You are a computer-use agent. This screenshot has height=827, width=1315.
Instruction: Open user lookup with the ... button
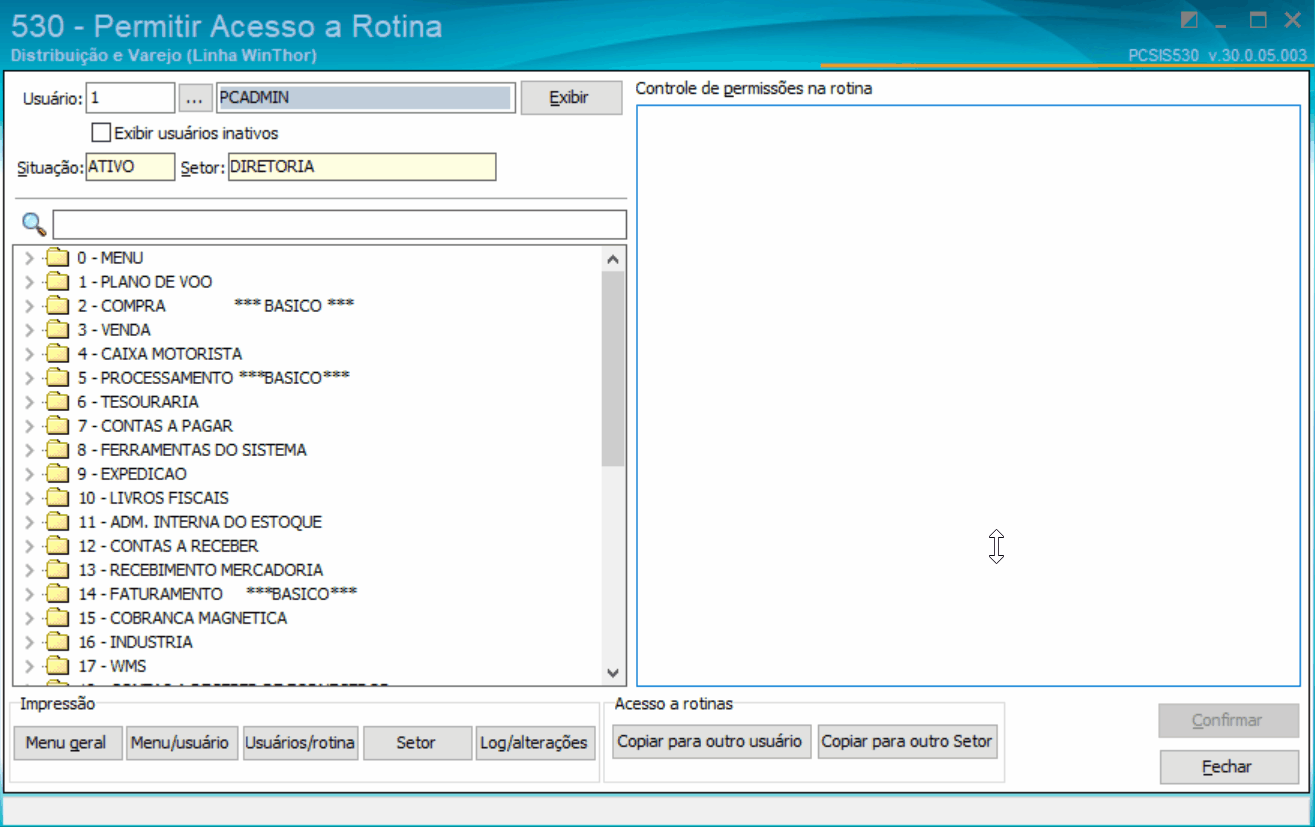(x=195, y=98)
